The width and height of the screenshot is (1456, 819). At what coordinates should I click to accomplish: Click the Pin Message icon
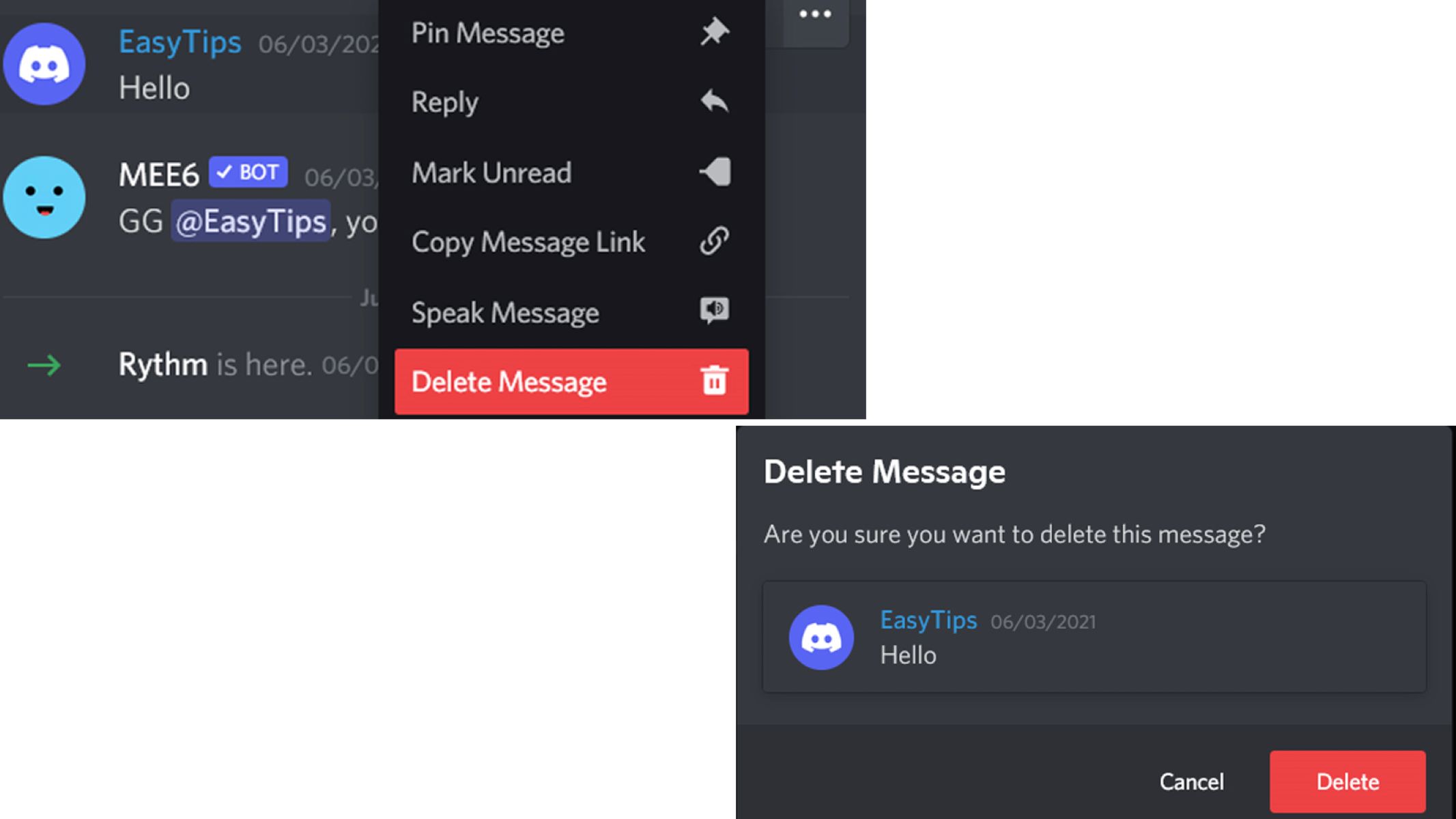pyautogui.click(x=715, y=31)
